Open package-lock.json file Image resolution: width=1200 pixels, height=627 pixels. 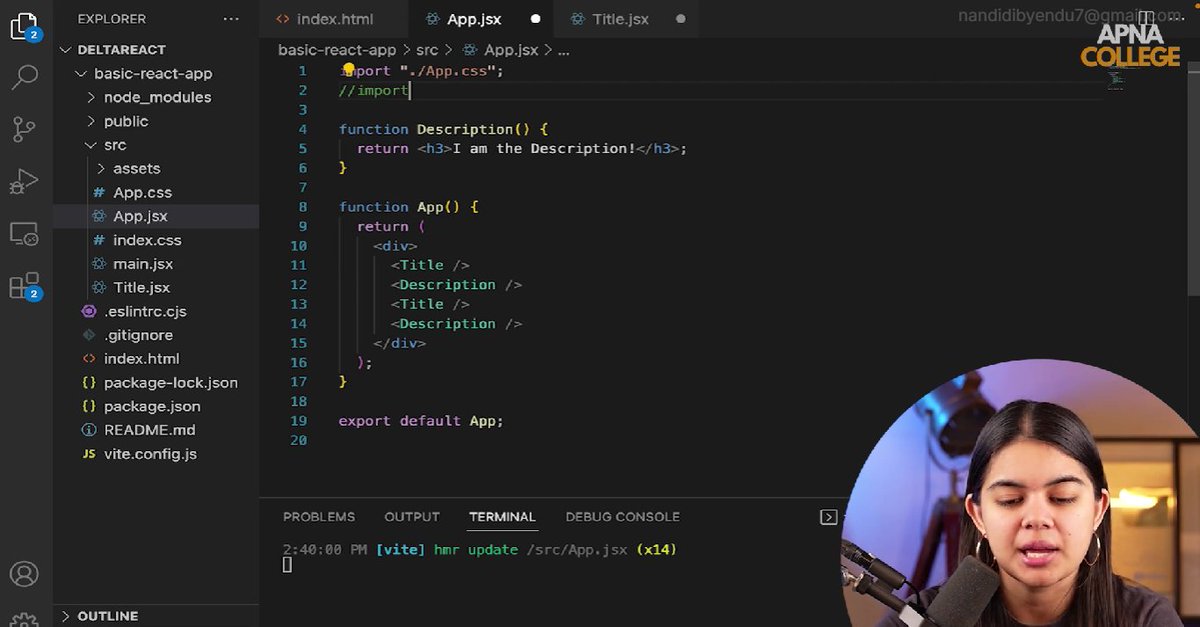click(156, 382)
